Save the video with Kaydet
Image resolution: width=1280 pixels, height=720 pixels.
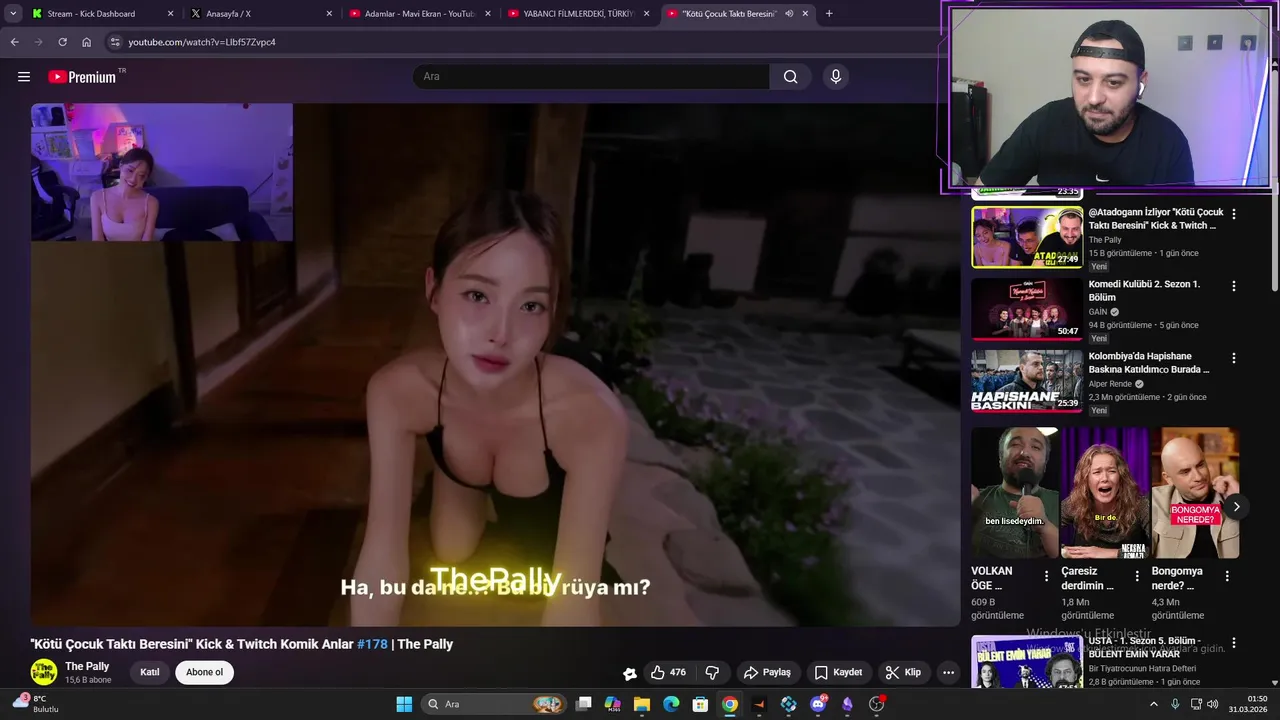[838, 673]
